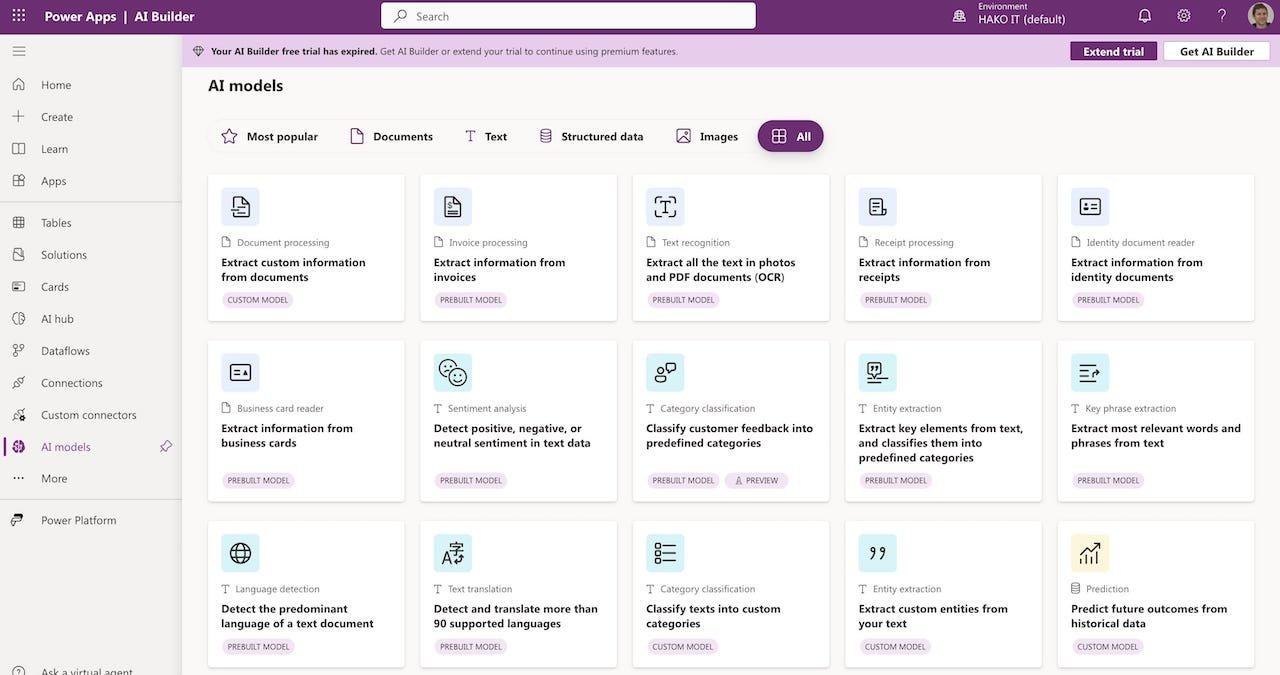Click the Get AI Builder button

coord(1217,51)
